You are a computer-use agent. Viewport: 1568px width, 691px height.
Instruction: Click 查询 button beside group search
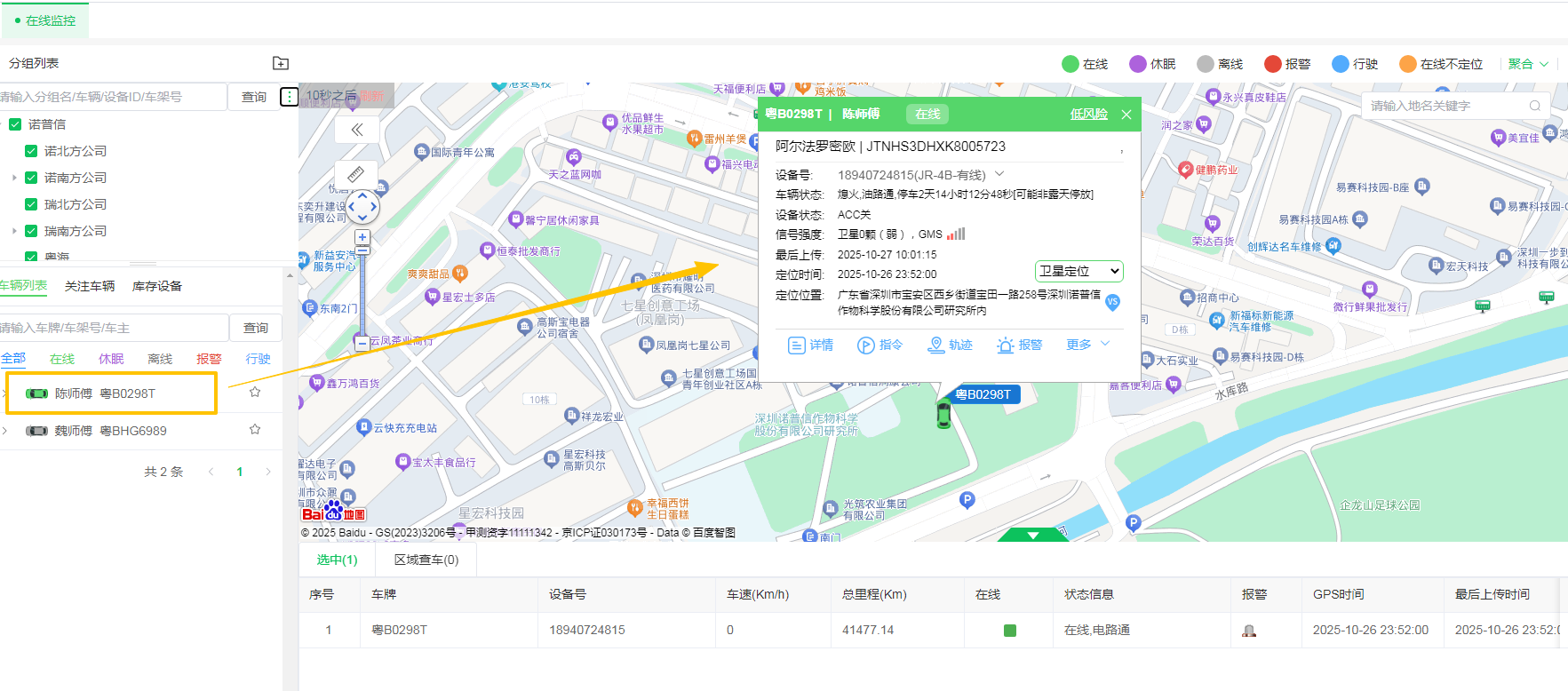click(254, 97)
